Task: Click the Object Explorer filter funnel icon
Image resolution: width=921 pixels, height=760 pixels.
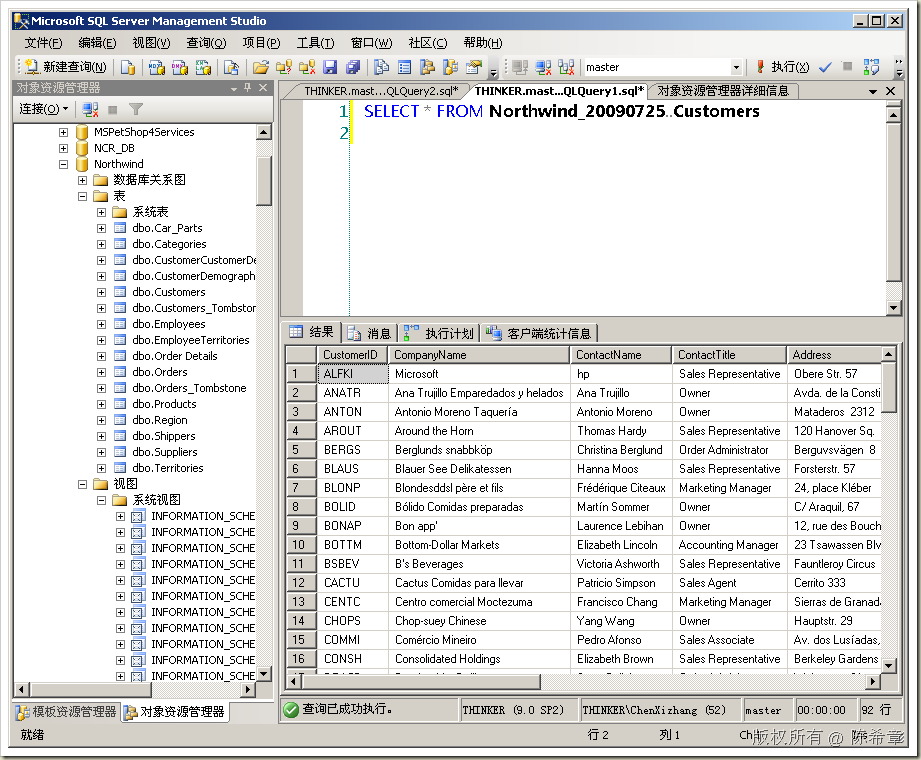Action: click(x=136, y=109)
